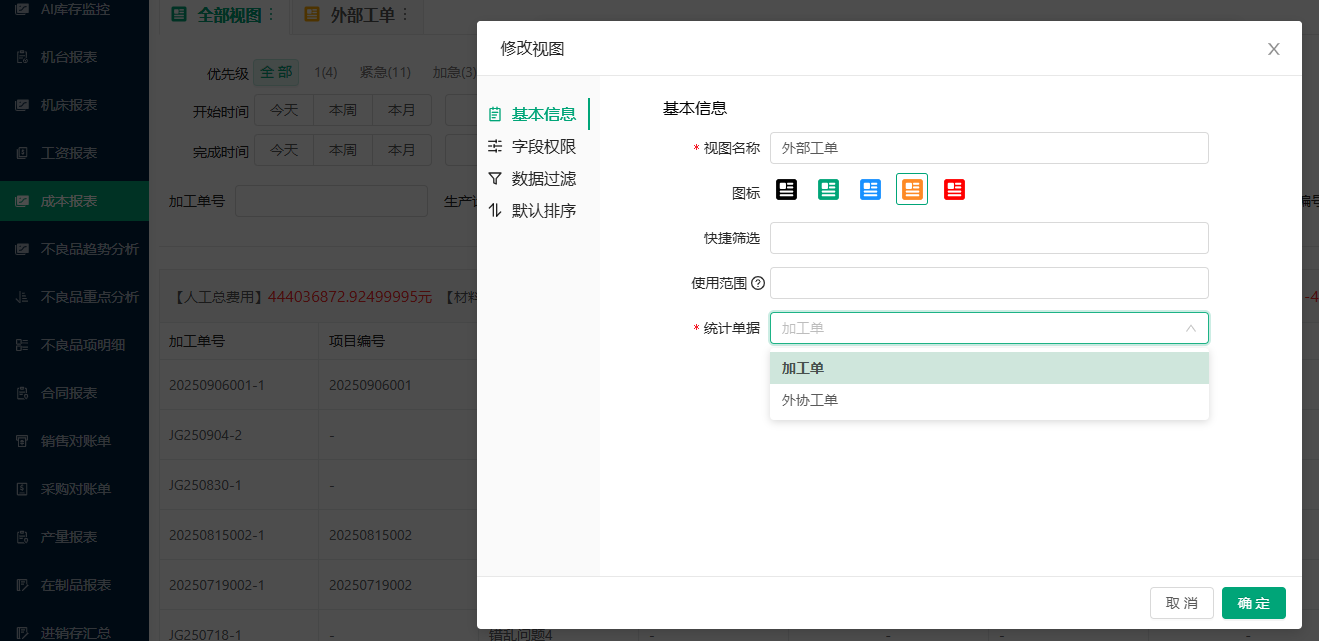Screen dimensions: 1319x641
Task: Select the black view icon
Action: tap(787, 189)
